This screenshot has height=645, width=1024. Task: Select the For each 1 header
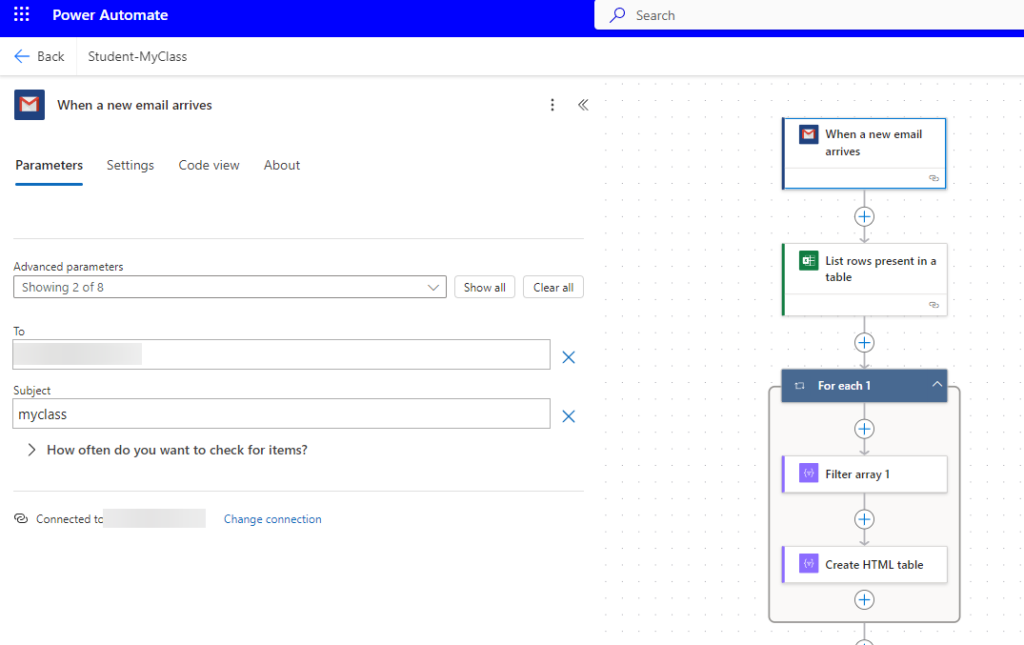coord(864,386)
